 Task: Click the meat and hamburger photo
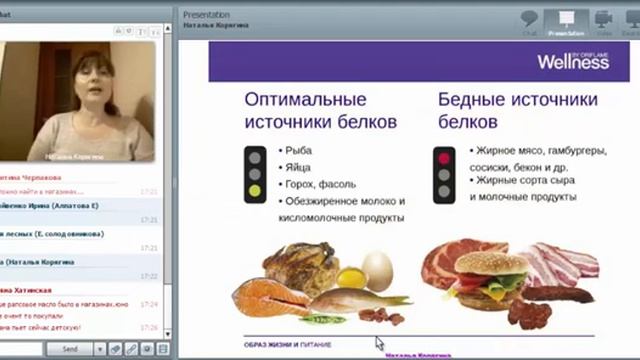tap(510, 284)
